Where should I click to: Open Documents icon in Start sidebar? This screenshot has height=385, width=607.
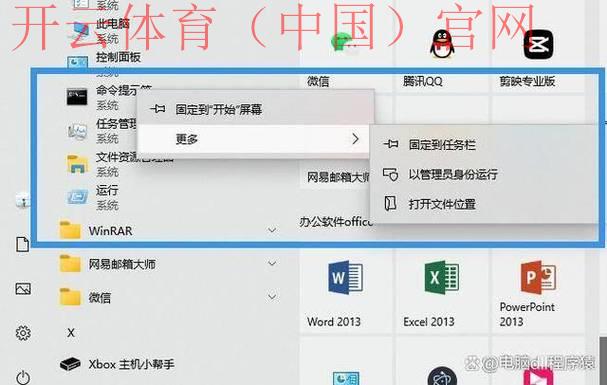click(x=22, y=244)
